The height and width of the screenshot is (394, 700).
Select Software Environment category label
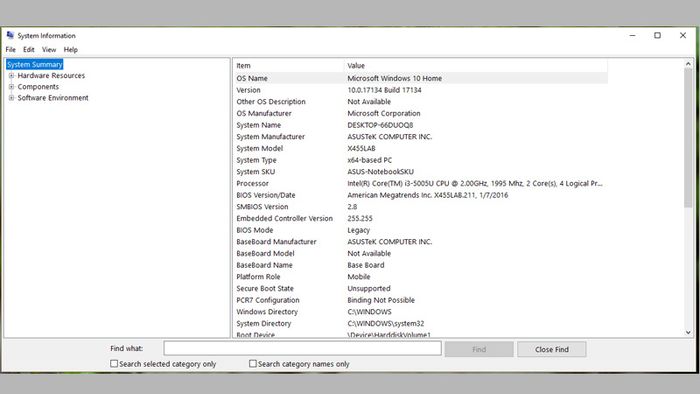[53, 98]
